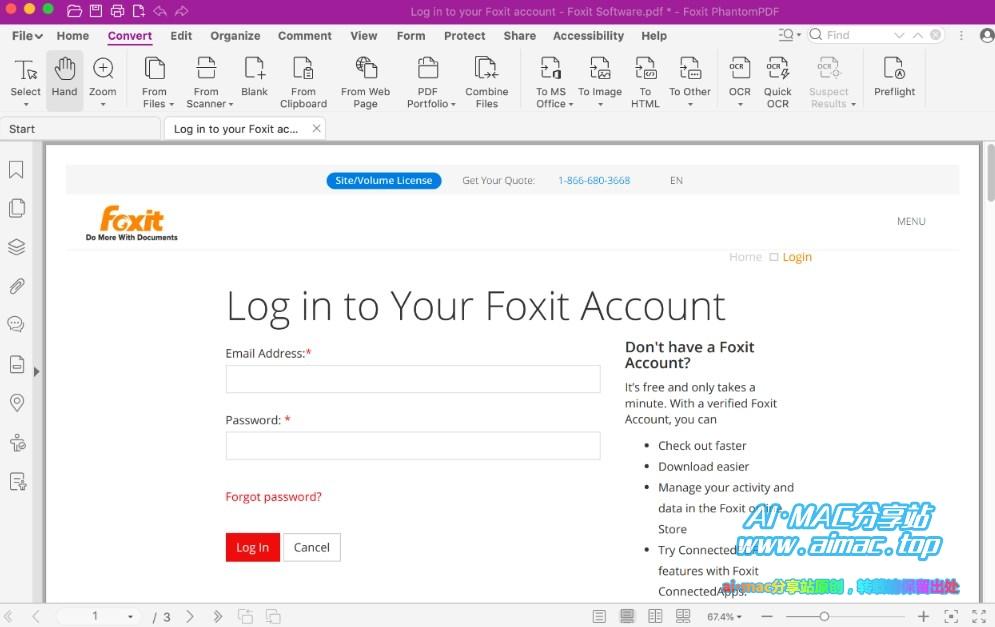995x627 pixels.
Task: Click the Cancel button
Action: pyautogui.click(x=312, y=547)
